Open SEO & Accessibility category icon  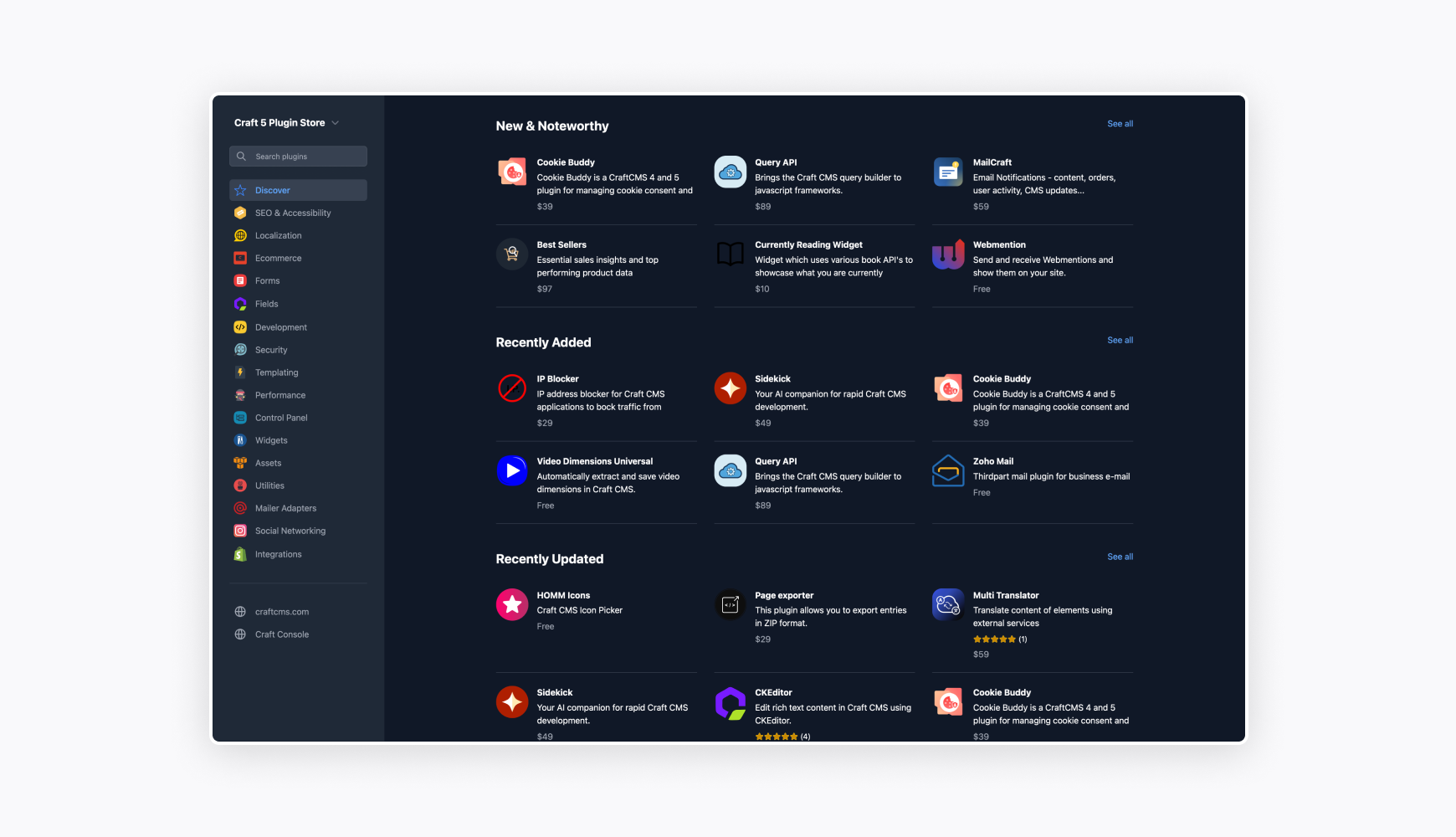(x=240, y=213)
